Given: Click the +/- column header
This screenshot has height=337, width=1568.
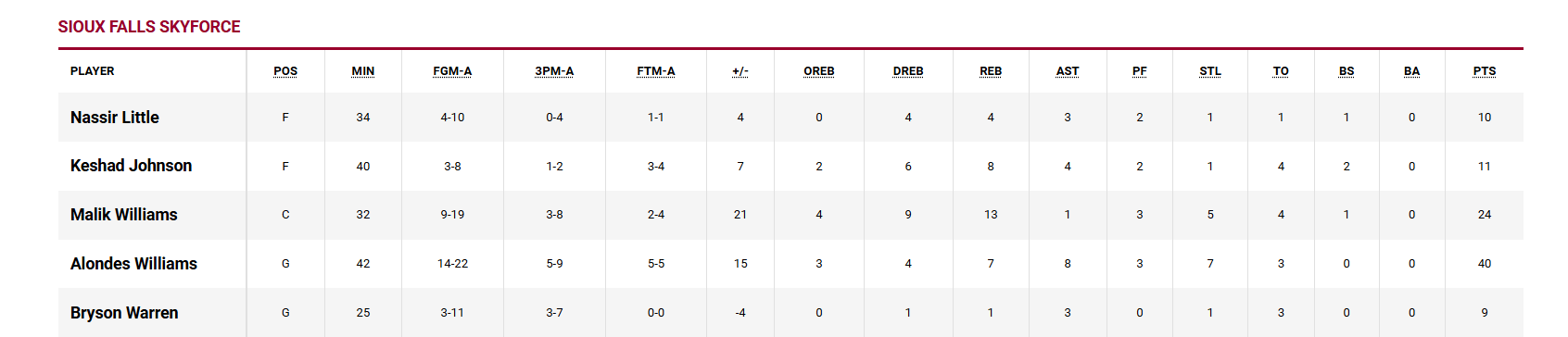Looking at the screenshot, I should [740, 71].
